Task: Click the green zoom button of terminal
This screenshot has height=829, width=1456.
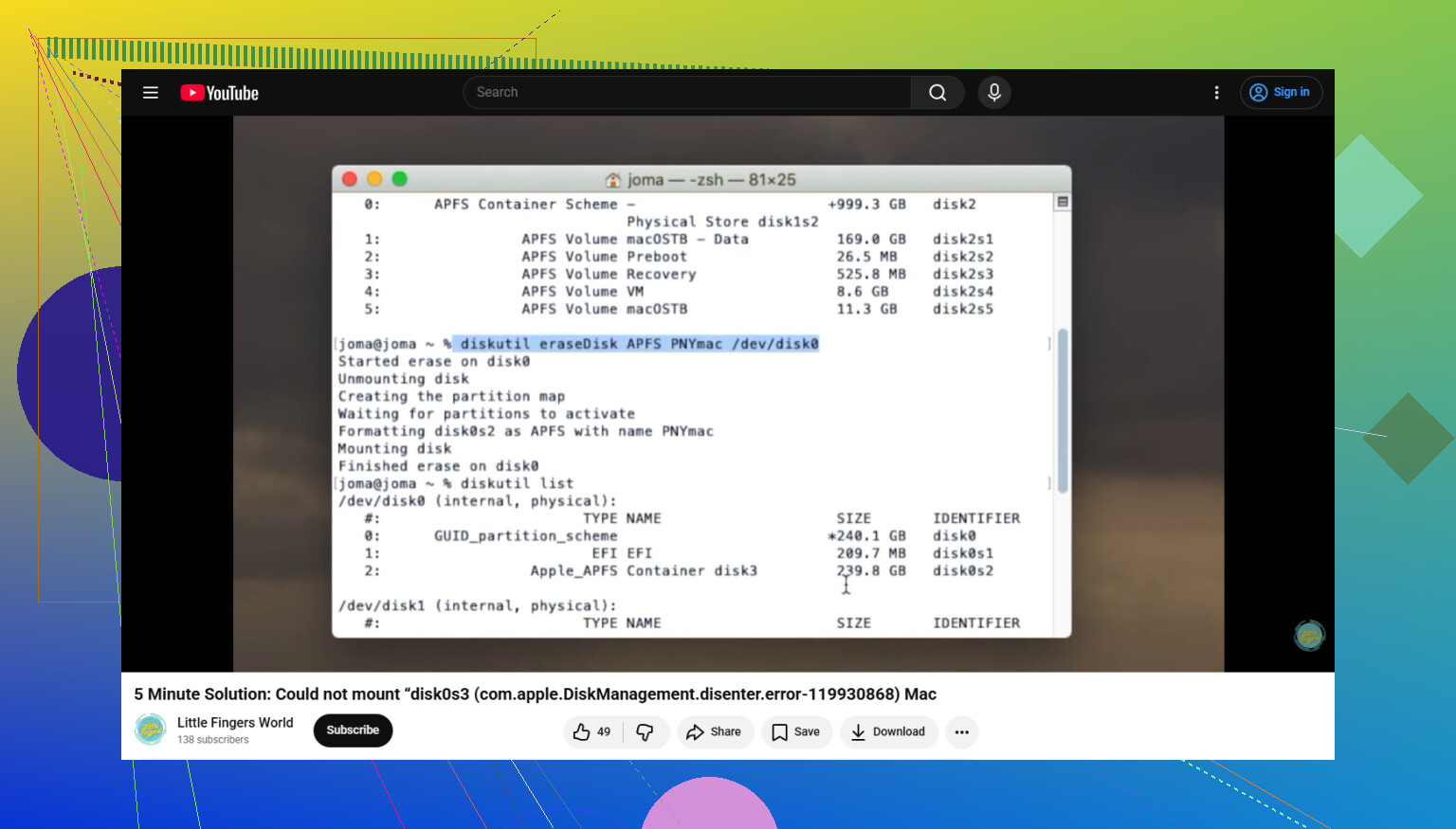Action: (x=400, y=179)
